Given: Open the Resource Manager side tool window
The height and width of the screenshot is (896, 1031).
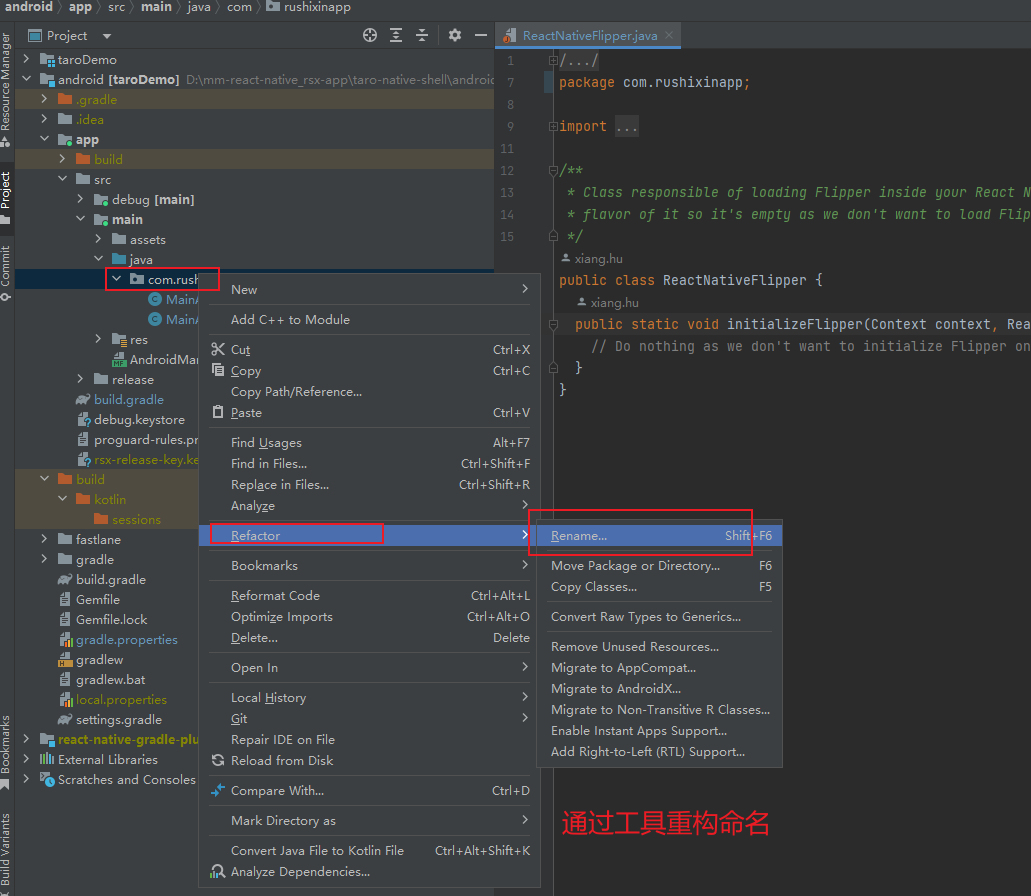Looking at the screenshot, I should point(6,89).
